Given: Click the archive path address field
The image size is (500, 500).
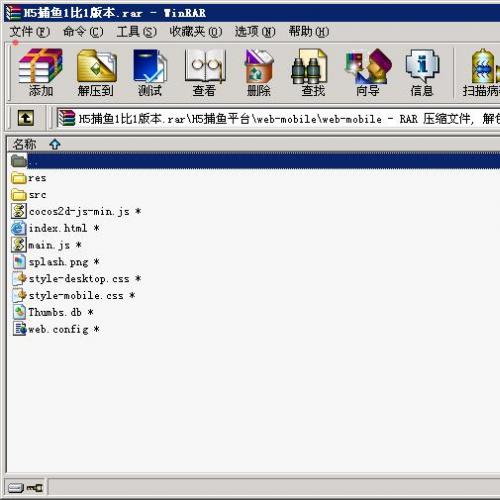Looking at the screenshot, I should (x=279, y=118).
